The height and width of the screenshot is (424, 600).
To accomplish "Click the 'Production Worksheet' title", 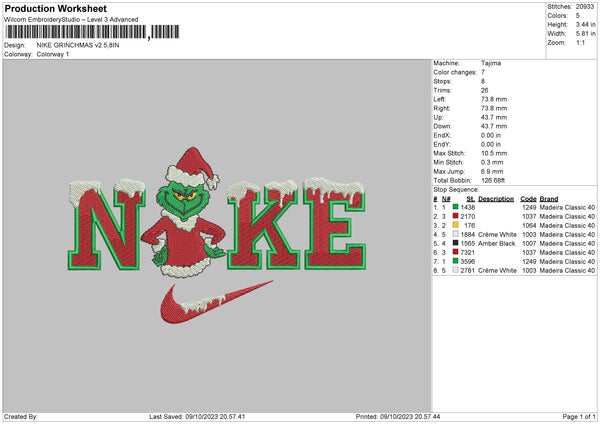I will [x=55, y=8].
